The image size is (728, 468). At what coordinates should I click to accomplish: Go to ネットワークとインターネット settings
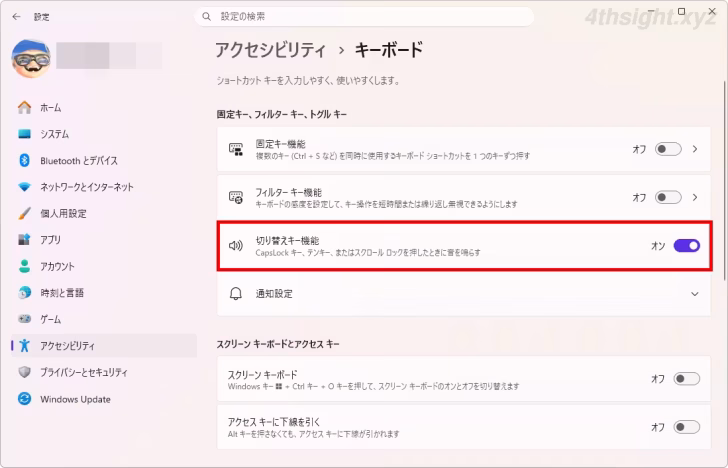coord(104,187)
